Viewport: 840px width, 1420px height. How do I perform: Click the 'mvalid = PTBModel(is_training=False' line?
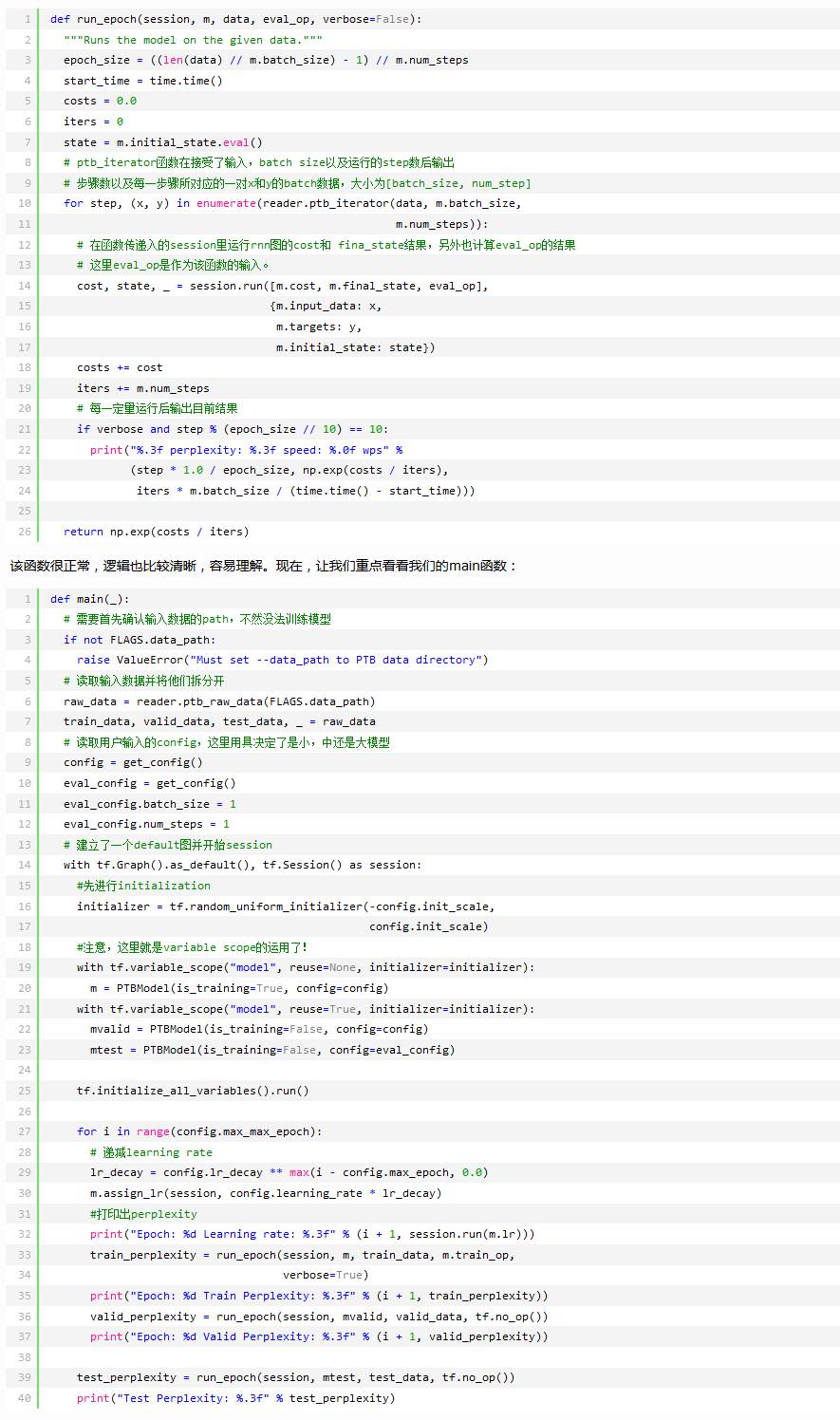[259, 1029]
